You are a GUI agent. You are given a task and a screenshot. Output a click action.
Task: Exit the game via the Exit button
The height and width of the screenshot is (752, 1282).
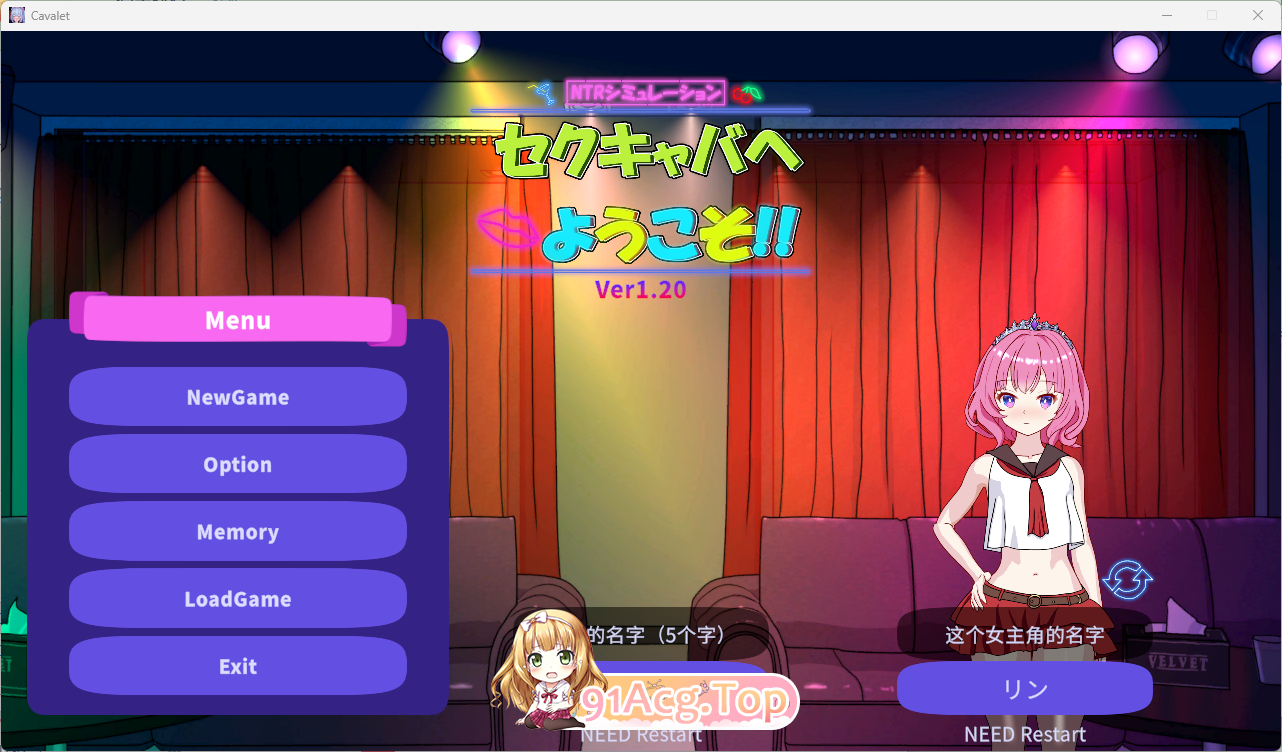click(237, 665)
